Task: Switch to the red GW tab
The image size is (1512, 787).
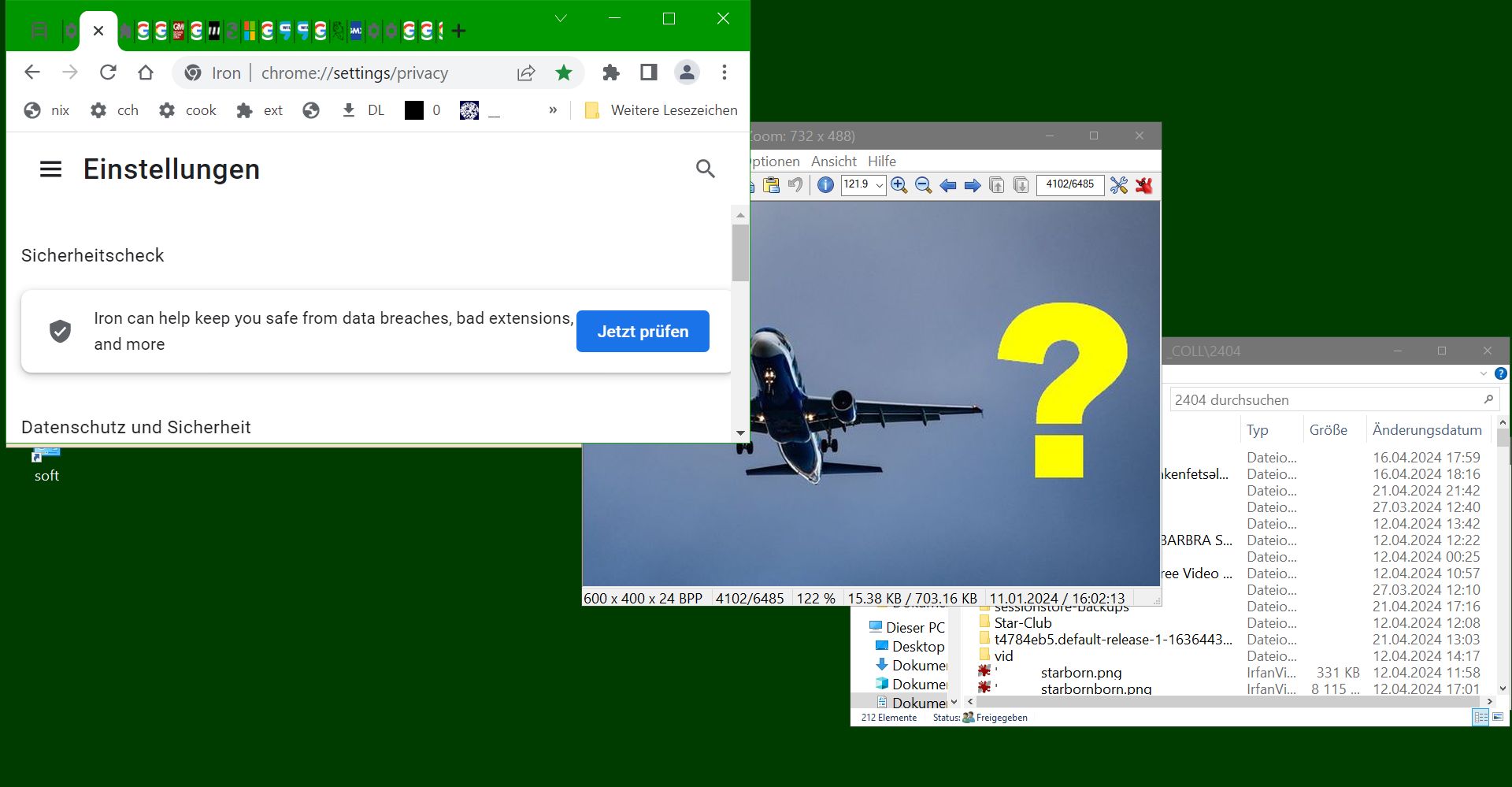Action: click(x=179, y=31)
